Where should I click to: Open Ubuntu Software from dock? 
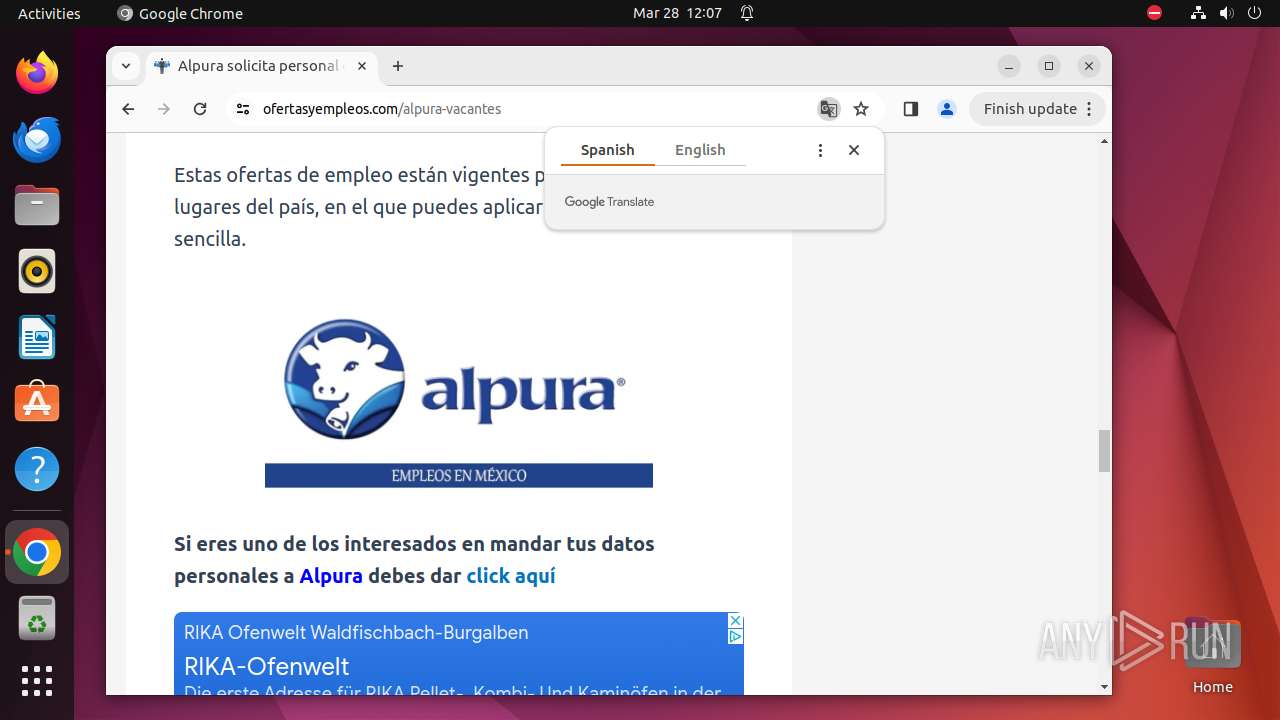pos(37,403)
